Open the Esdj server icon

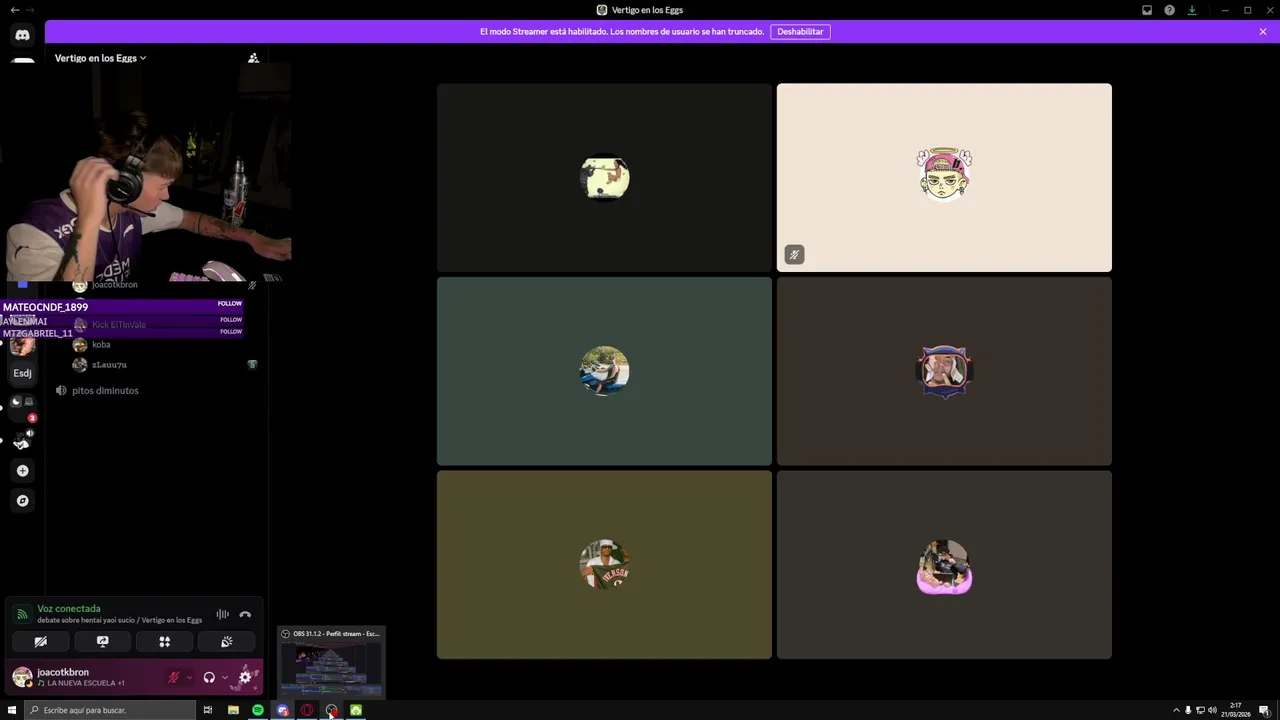click(22, 373)
